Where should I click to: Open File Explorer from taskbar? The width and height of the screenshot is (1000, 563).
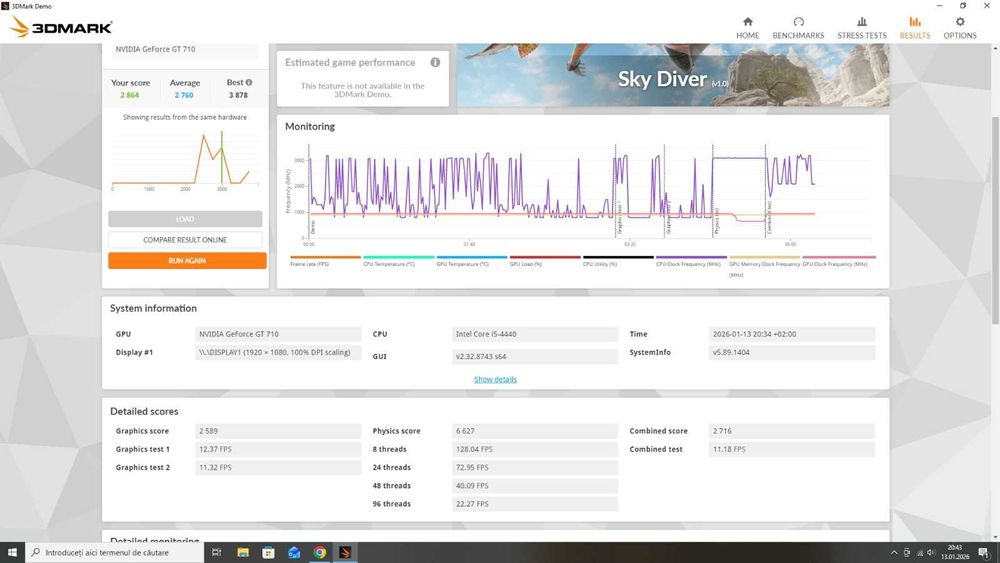243,553
